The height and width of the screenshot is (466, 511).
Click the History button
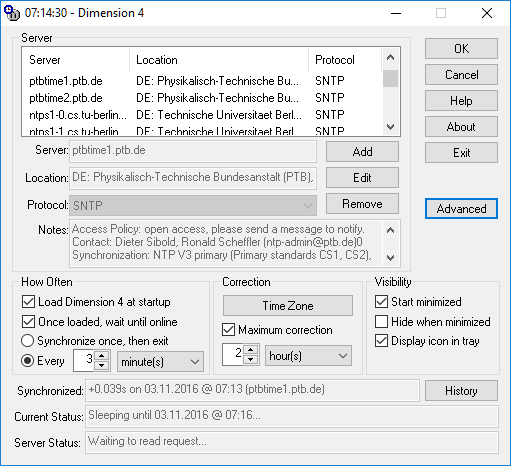click(461, 391)
